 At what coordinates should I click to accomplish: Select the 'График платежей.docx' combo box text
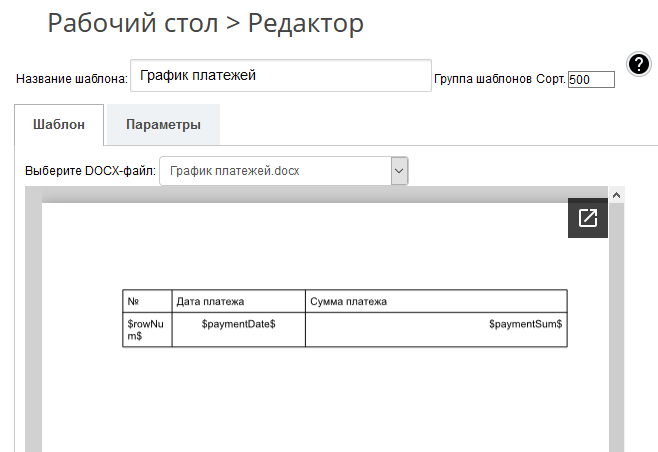click(275, 171)
